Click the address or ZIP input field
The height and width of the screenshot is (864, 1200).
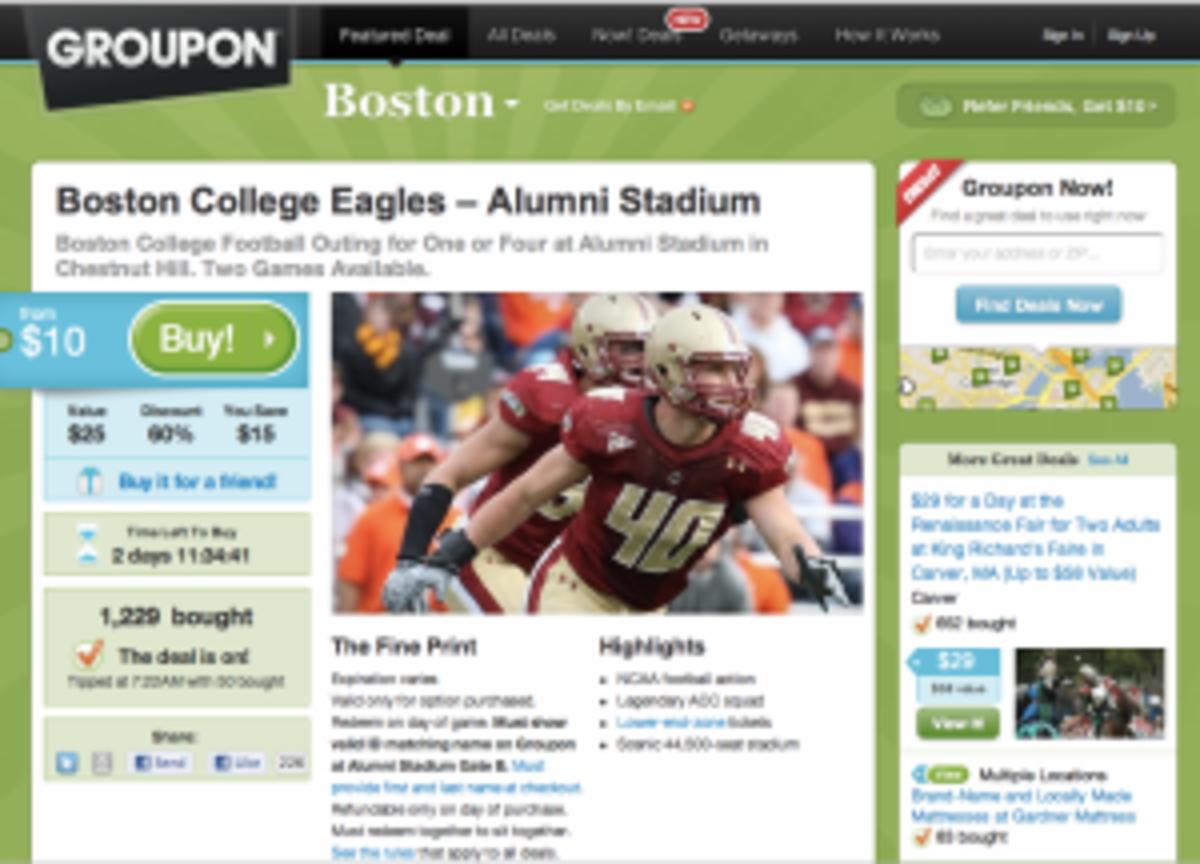pos(1038,253)
